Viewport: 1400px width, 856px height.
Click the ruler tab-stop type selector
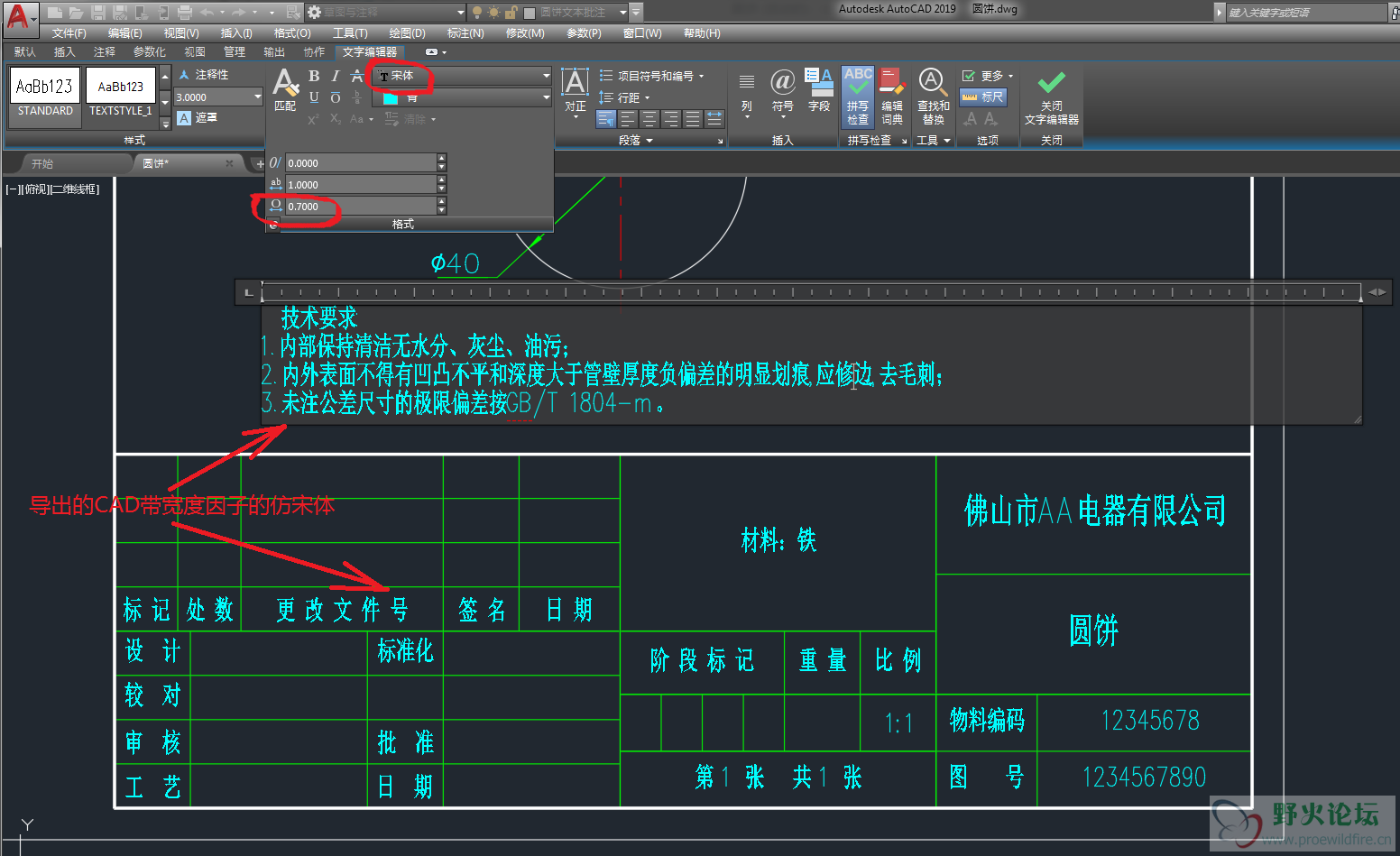(249, 292)
